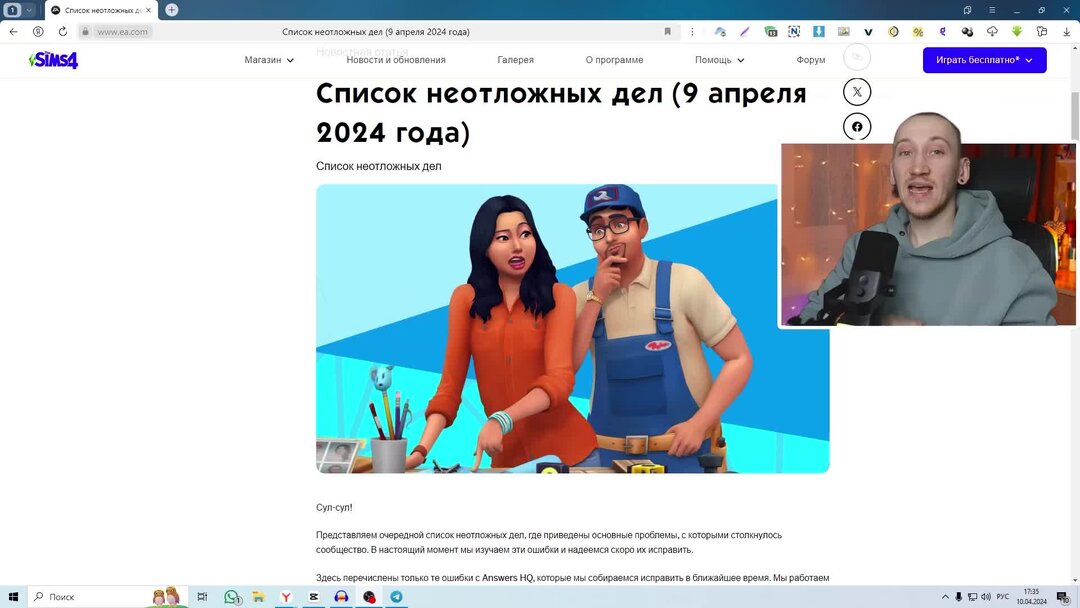Open the volume tray icon

[x=986, y=596]
